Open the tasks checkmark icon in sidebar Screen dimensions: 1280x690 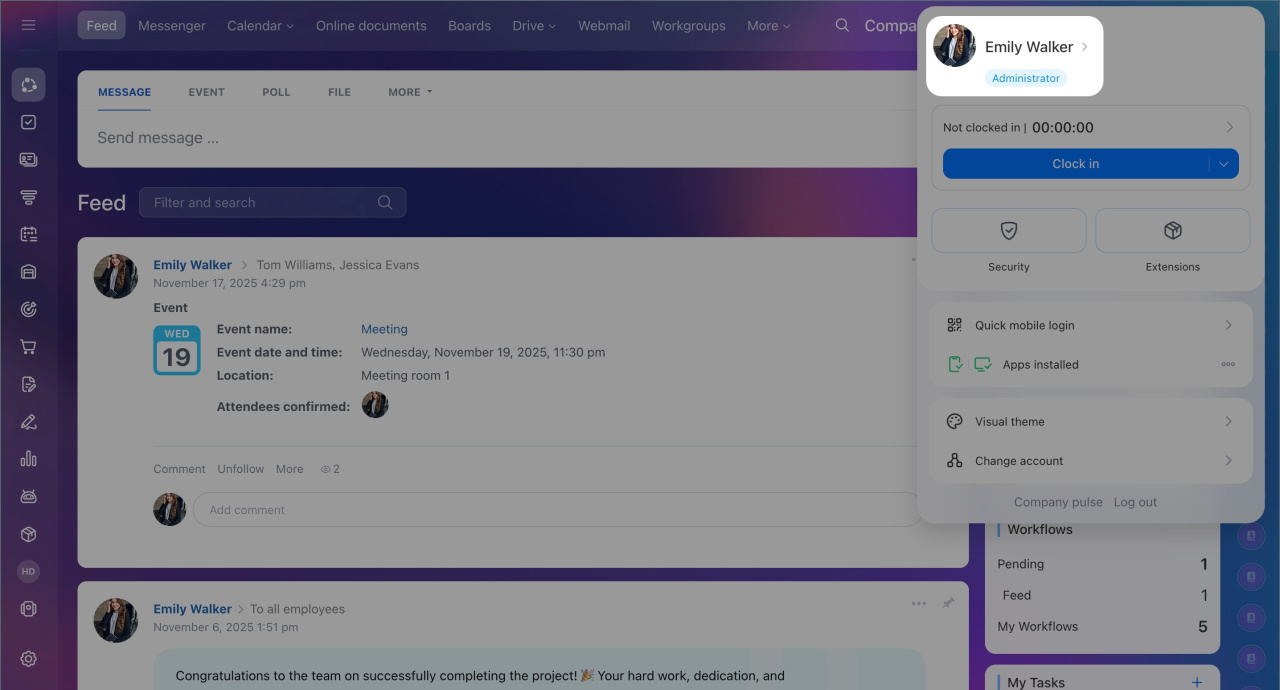coord(28,122)
